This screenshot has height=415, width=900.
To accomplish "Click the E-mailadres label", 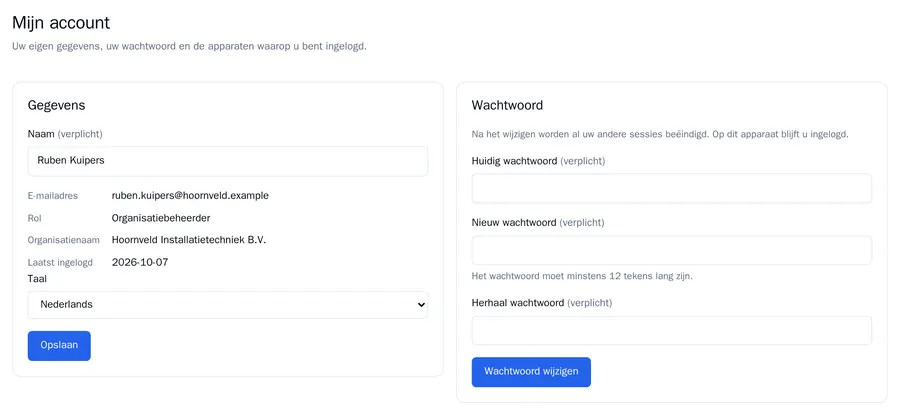I will [53, 196].
